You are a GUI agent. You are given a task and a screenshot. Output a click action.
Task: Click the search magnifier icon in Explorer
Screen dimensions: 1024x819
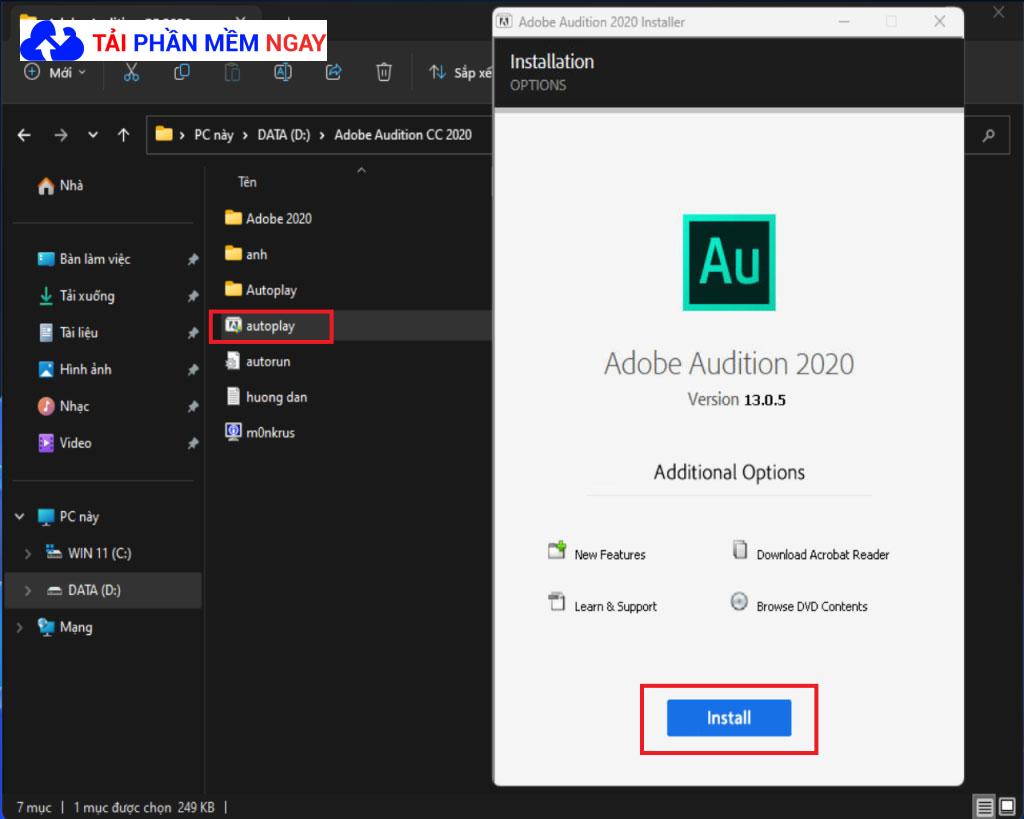tap(989, 135)
